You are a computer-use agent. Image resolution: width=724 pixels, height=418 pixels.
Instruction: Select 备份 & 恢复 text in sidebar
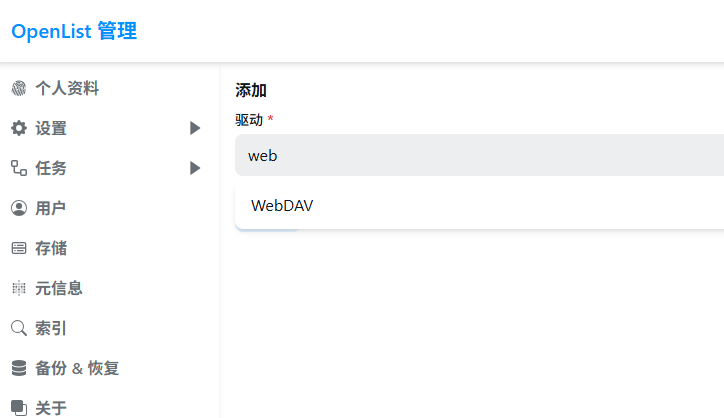pos(77,368)
